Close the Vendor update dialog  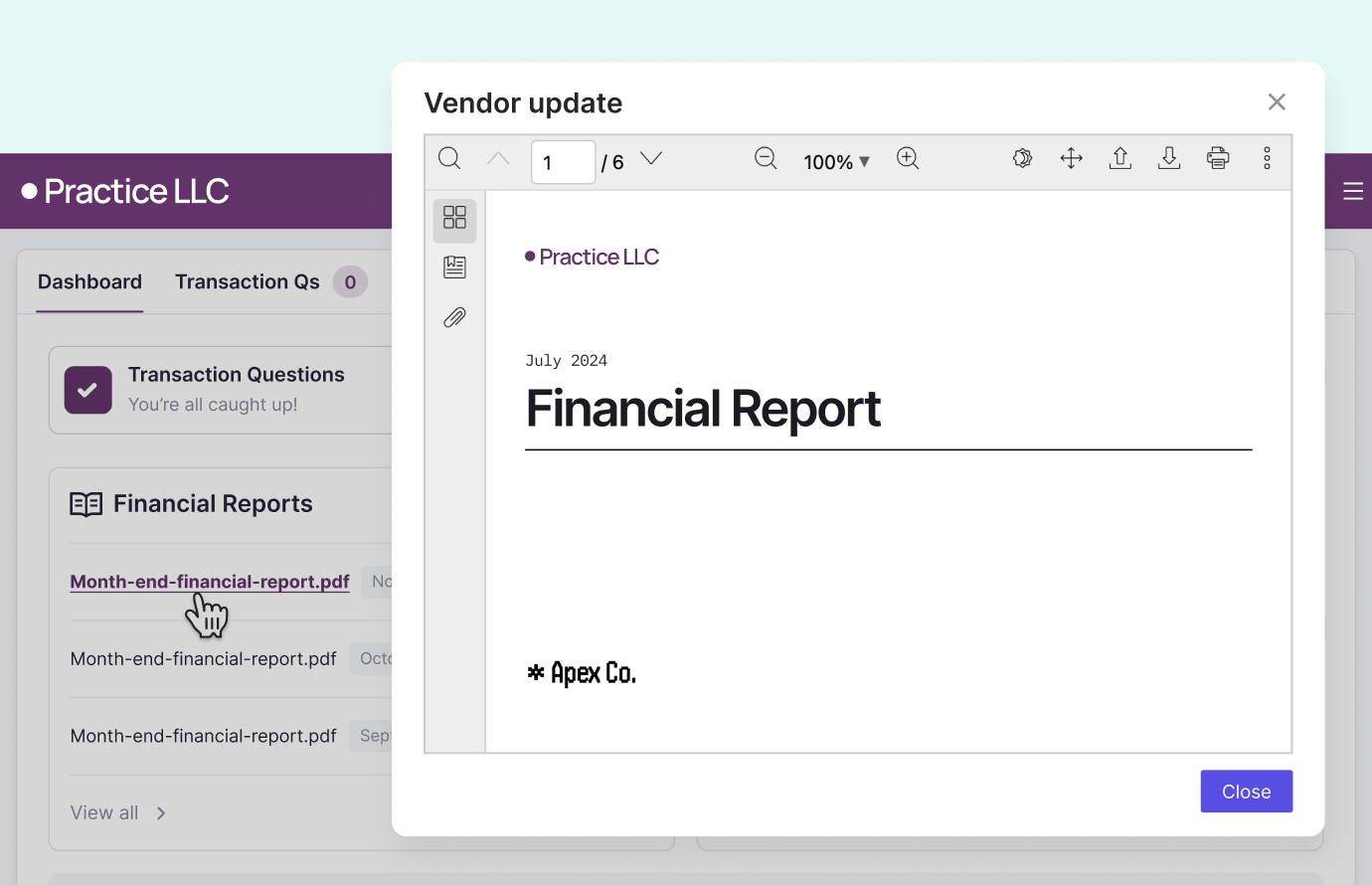[1277, 101]
